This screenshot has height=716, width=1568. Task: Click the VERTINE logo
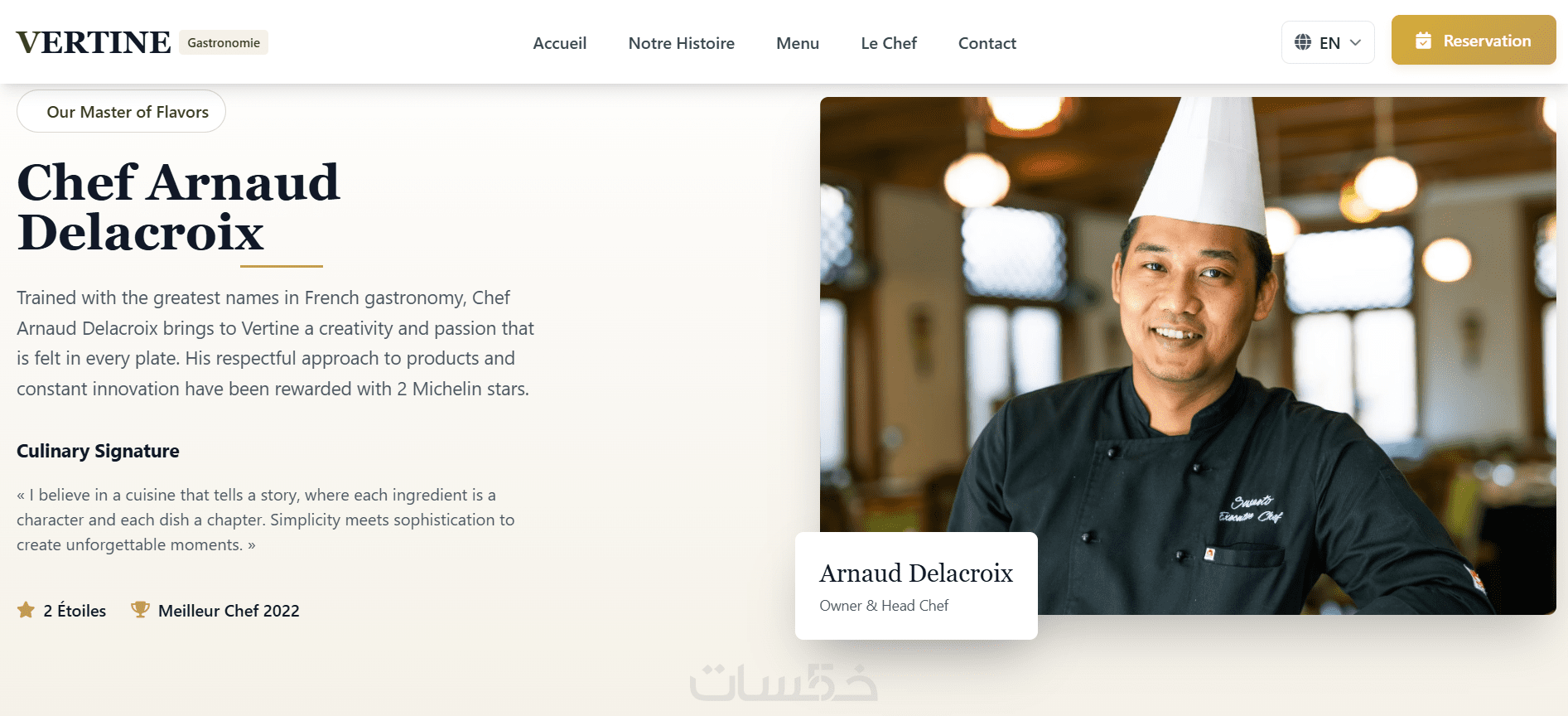[x=94, y=42]
